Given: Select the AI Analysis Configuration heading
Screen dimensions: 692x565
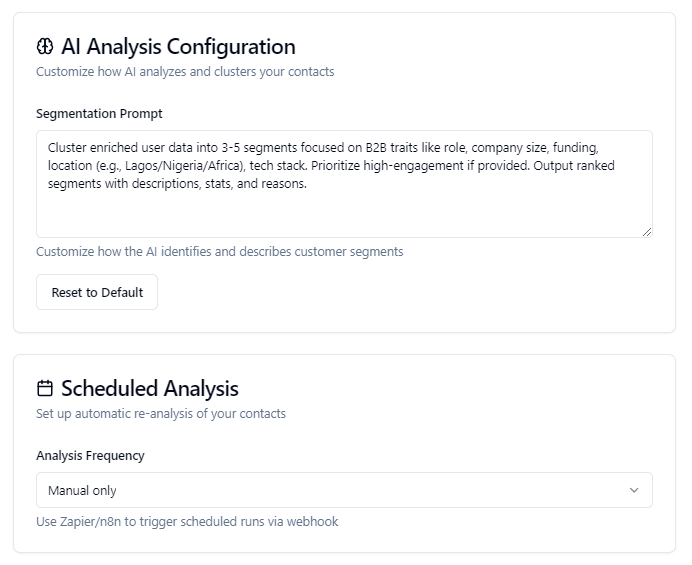Looking at the screenshot, I should 178,47.
